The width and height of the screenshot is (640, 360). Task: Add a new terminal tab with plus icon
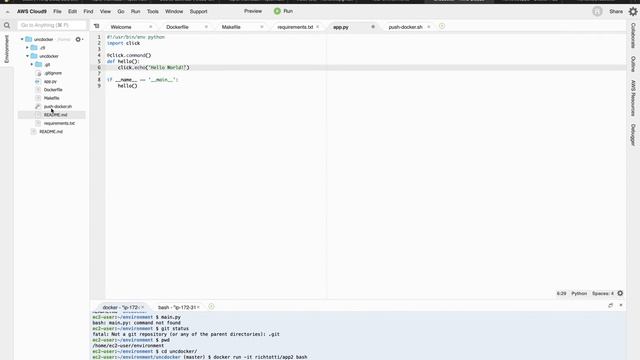[x=211, y=307]
